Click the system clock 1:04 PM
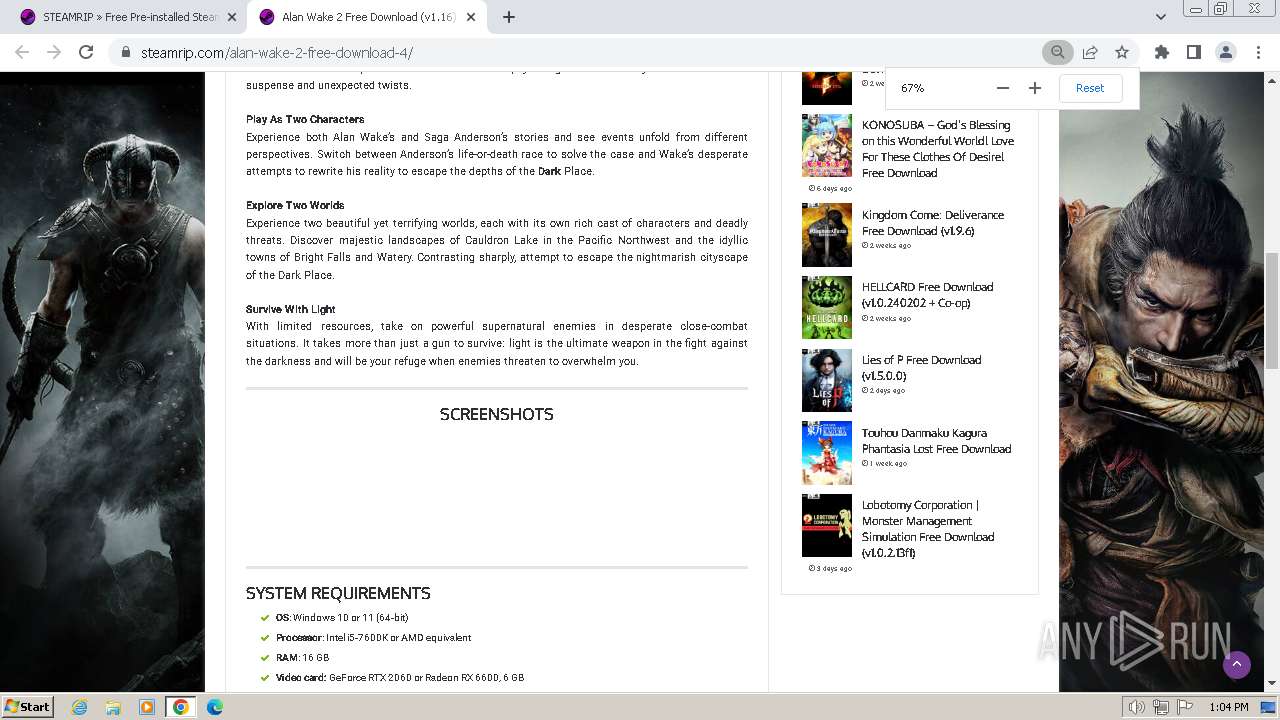1280x720 pixels. (1228, 707)
